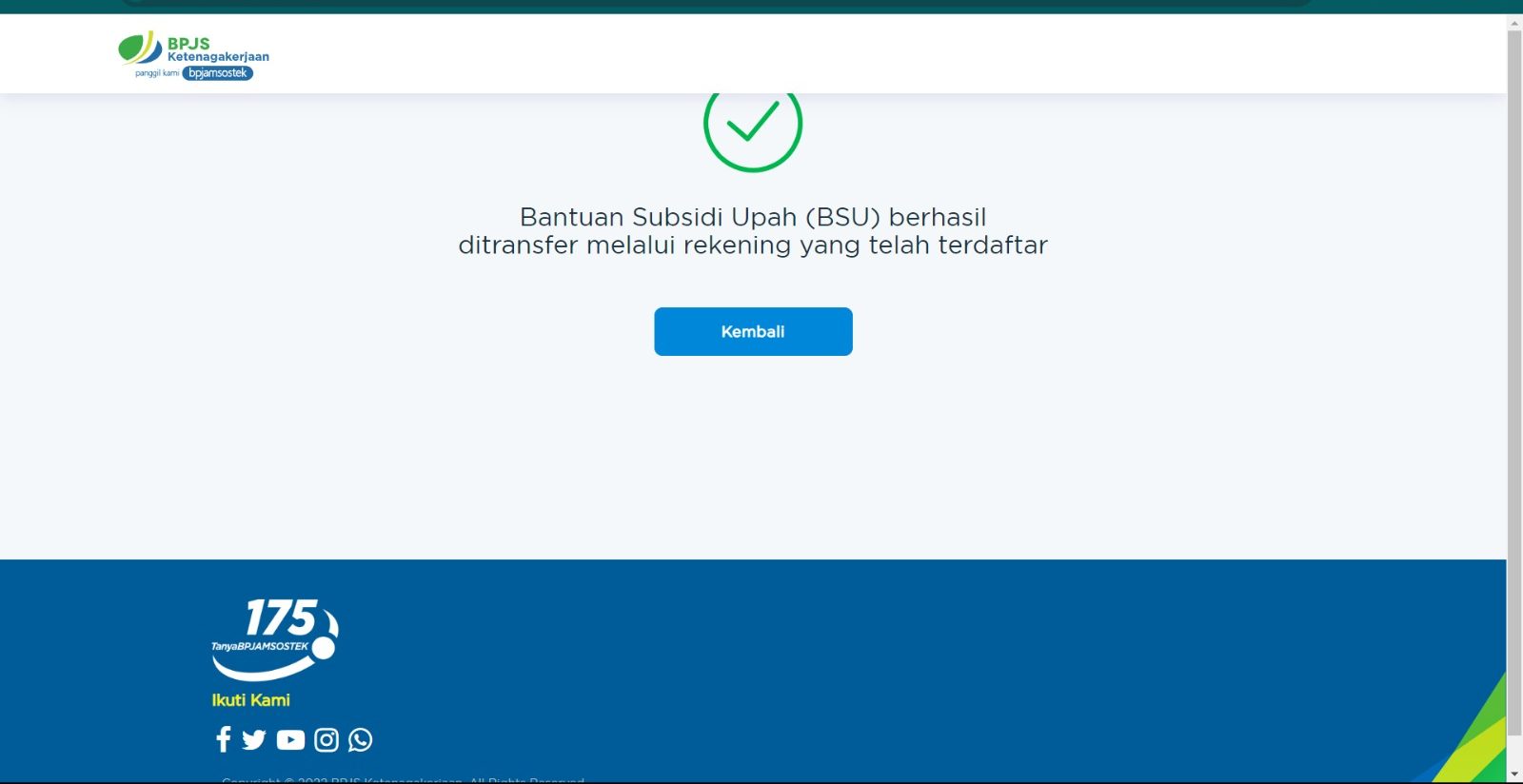The width and height of the screenshot is (1523, 784).
Task: Click the copyright text in footer
Action: point(403,779)
